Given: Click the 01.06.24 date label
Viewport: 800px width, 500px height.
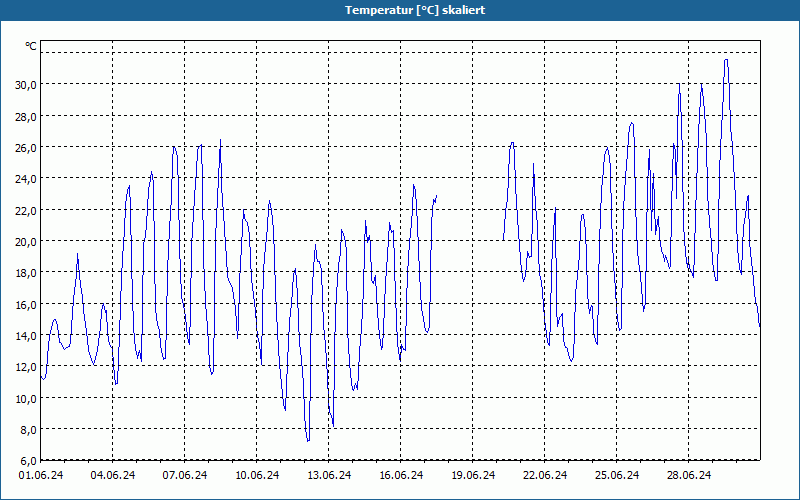Looking at the screenshot, I should click(41, 476).
